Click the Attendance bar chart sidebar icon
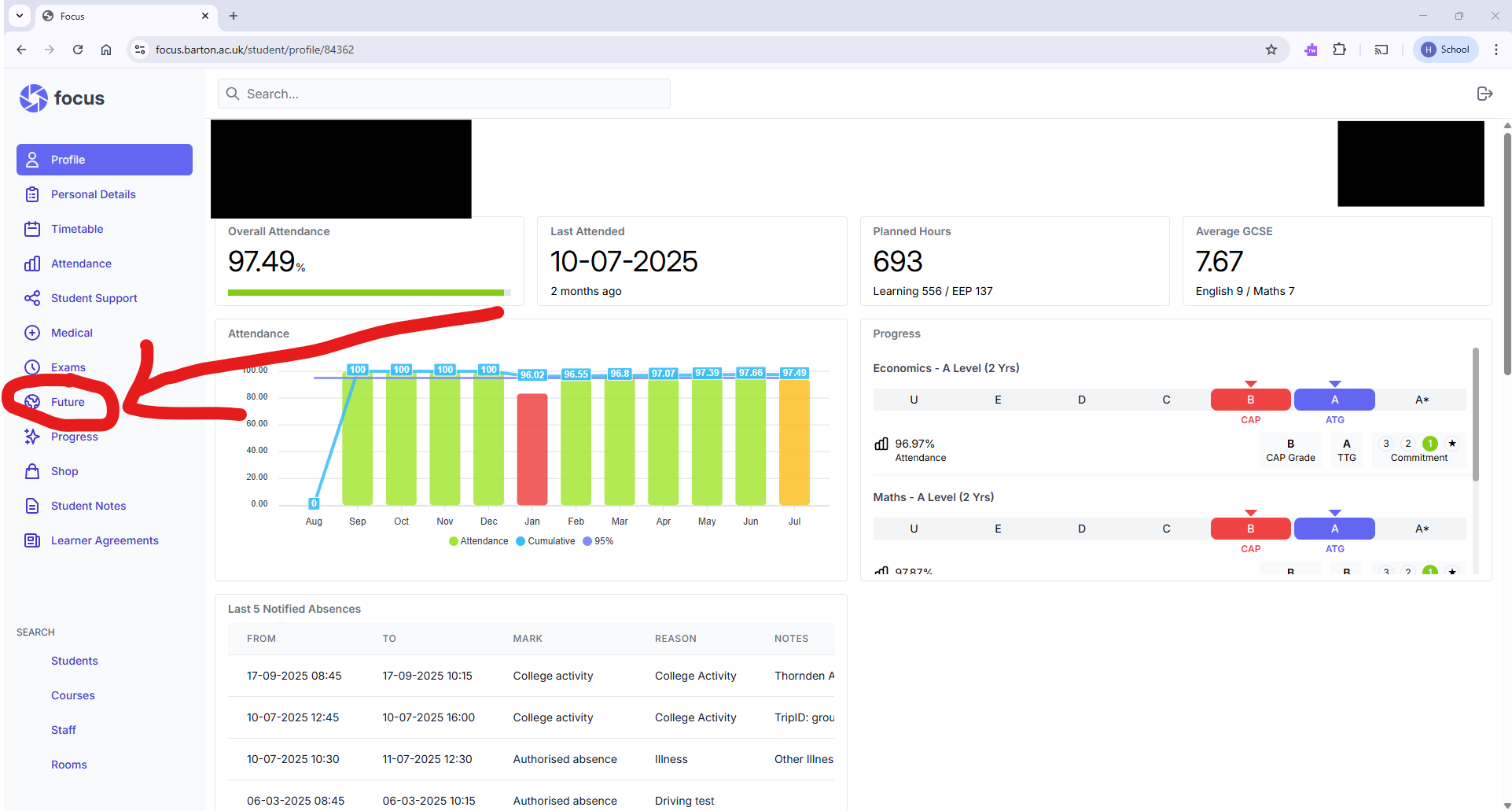1512x811 pixels. pos(32,264)
